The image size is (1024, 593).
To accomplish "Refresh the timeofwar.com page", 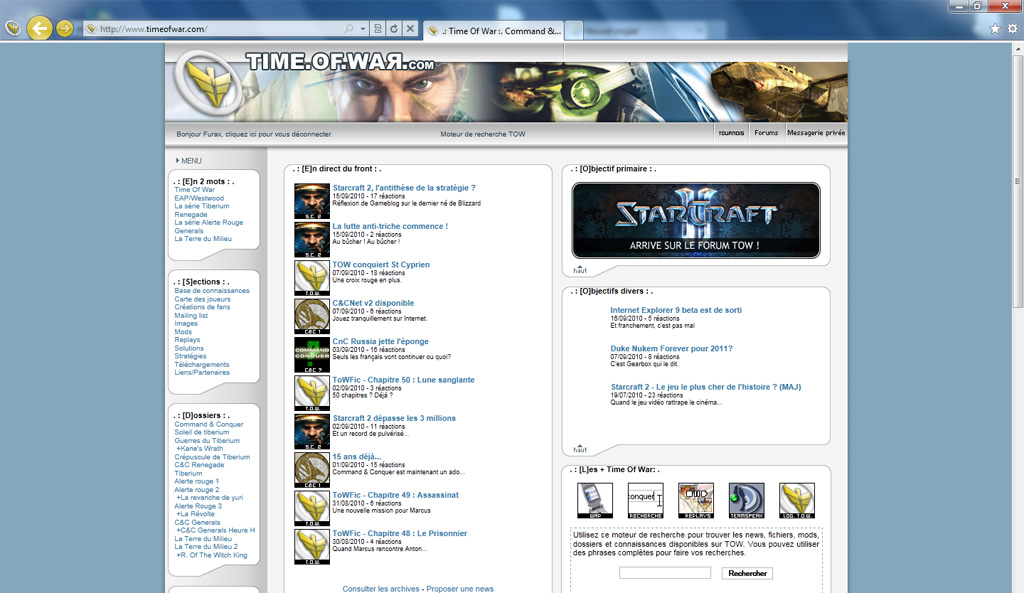I will click(x=394, y=29).
